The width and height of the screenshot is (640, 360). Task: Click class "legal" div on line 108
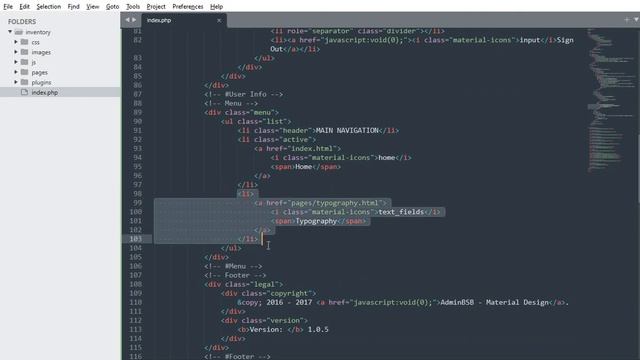click(244, 284)
